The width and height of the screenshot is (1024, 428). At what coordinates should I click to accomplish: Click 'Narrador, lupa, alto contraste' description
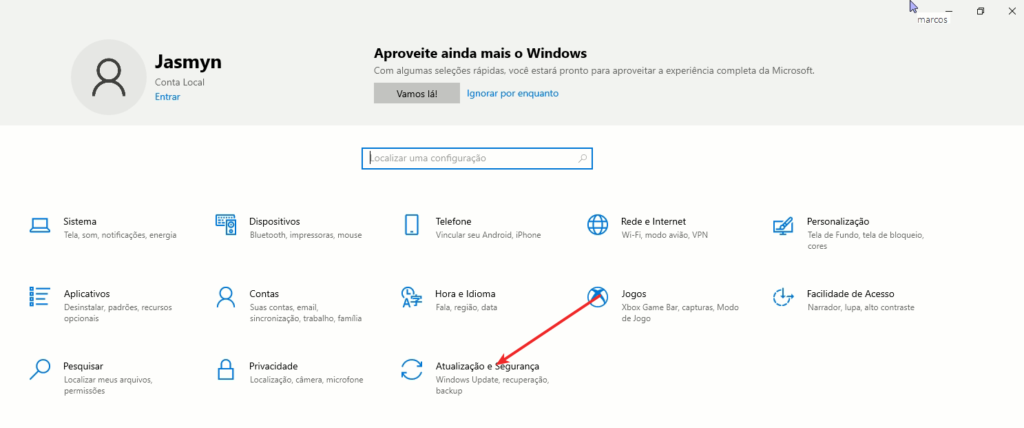pos(860,307)
